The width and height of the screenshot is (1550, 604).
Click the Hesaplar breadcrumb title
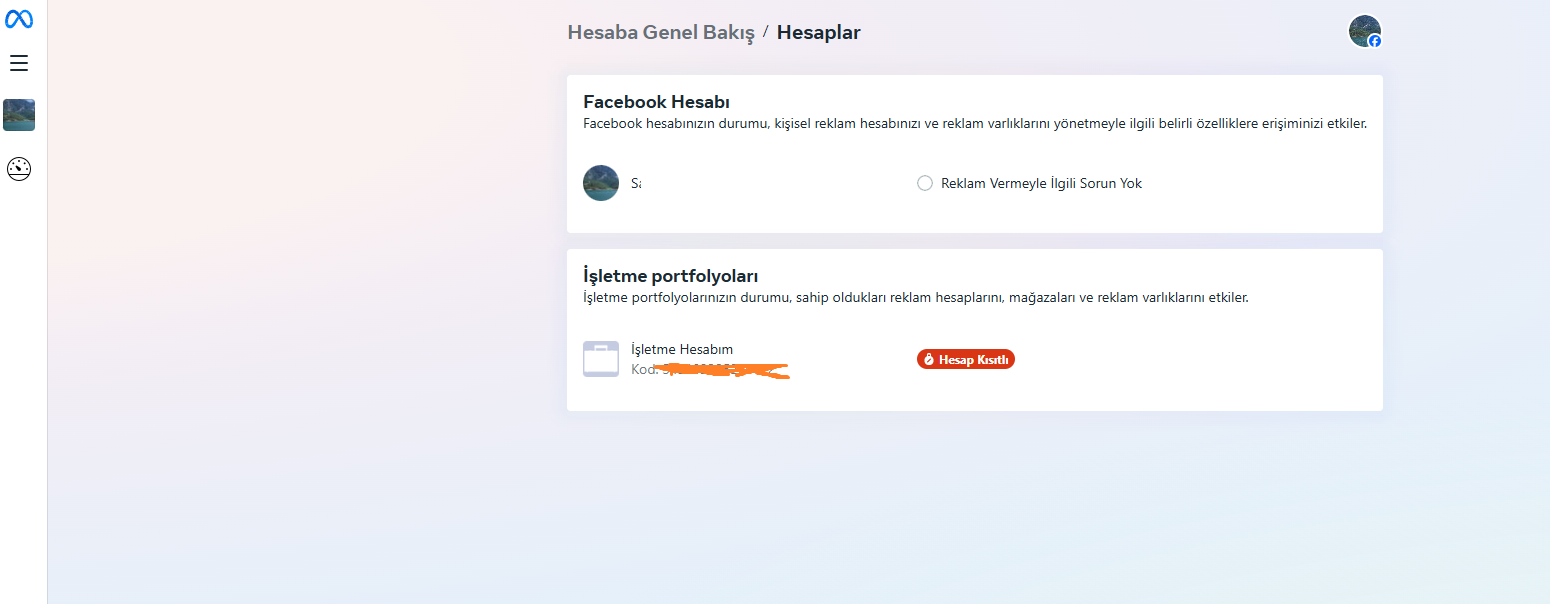pos(818,32)
